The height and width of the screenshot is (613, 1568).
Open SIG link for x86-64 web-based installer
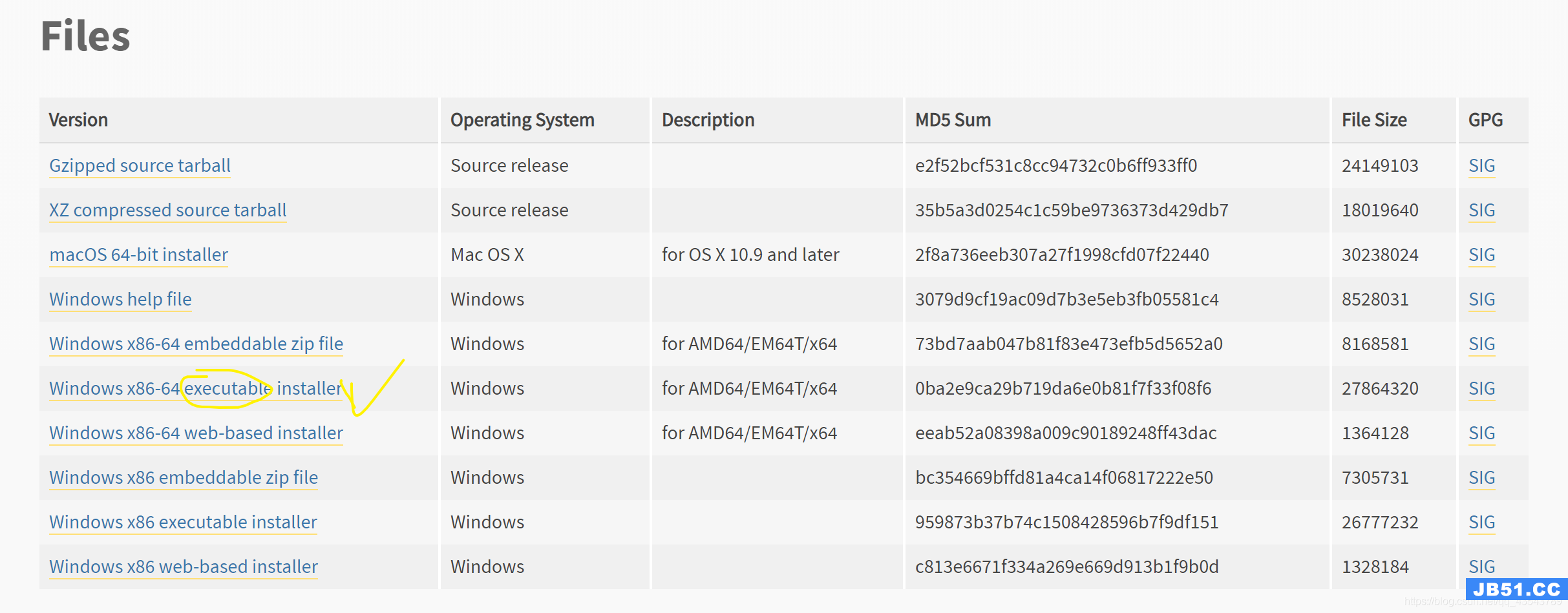[1481, 433]
